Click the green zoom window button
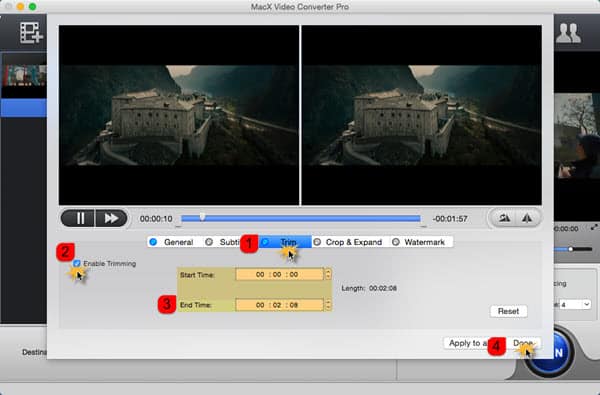The image size is (600, 395). click(33, 7)
